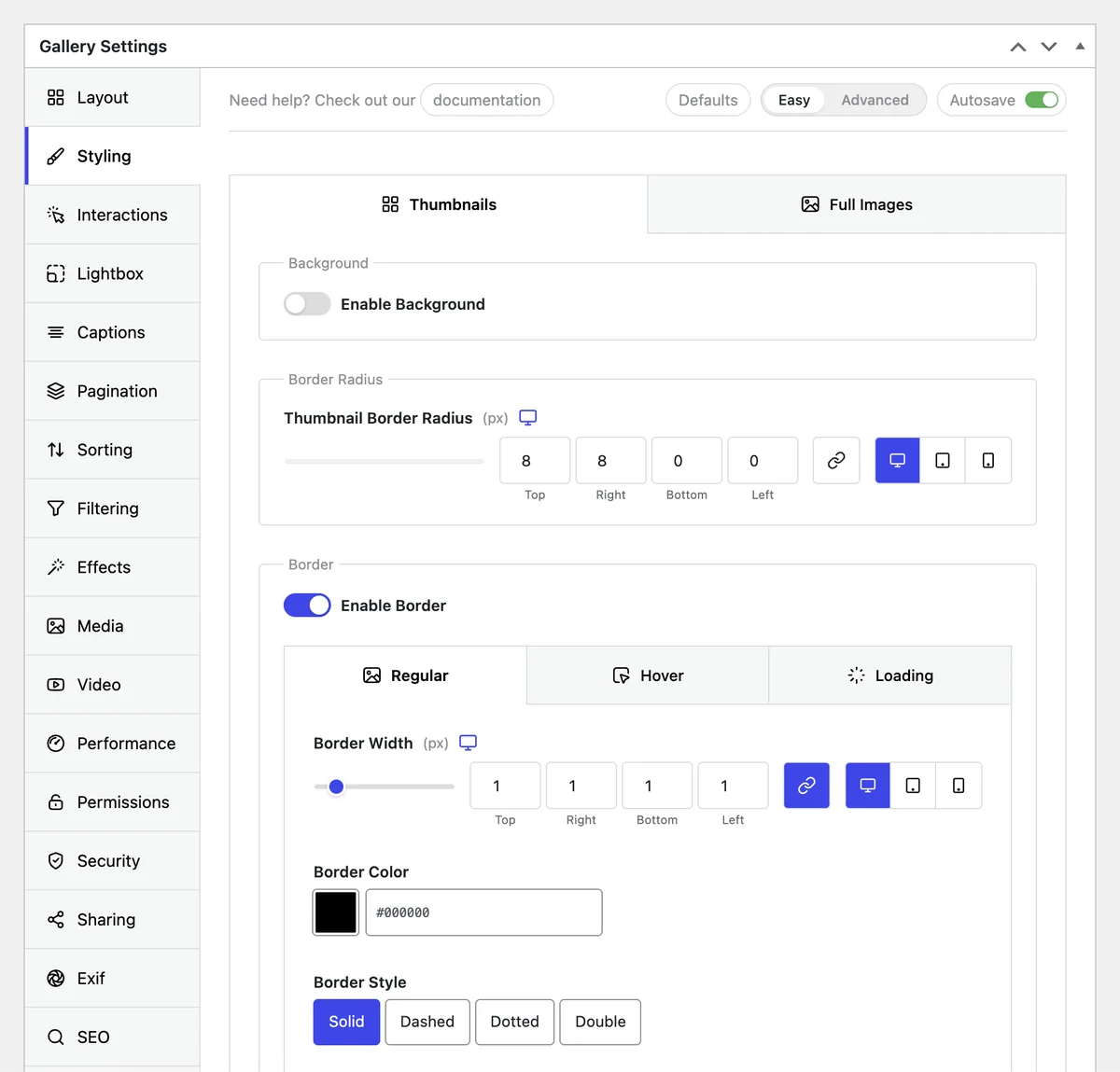Screen dimensions: 1120x1072
Task: Select mobile device for border radius
Action: tap(988, 461)
